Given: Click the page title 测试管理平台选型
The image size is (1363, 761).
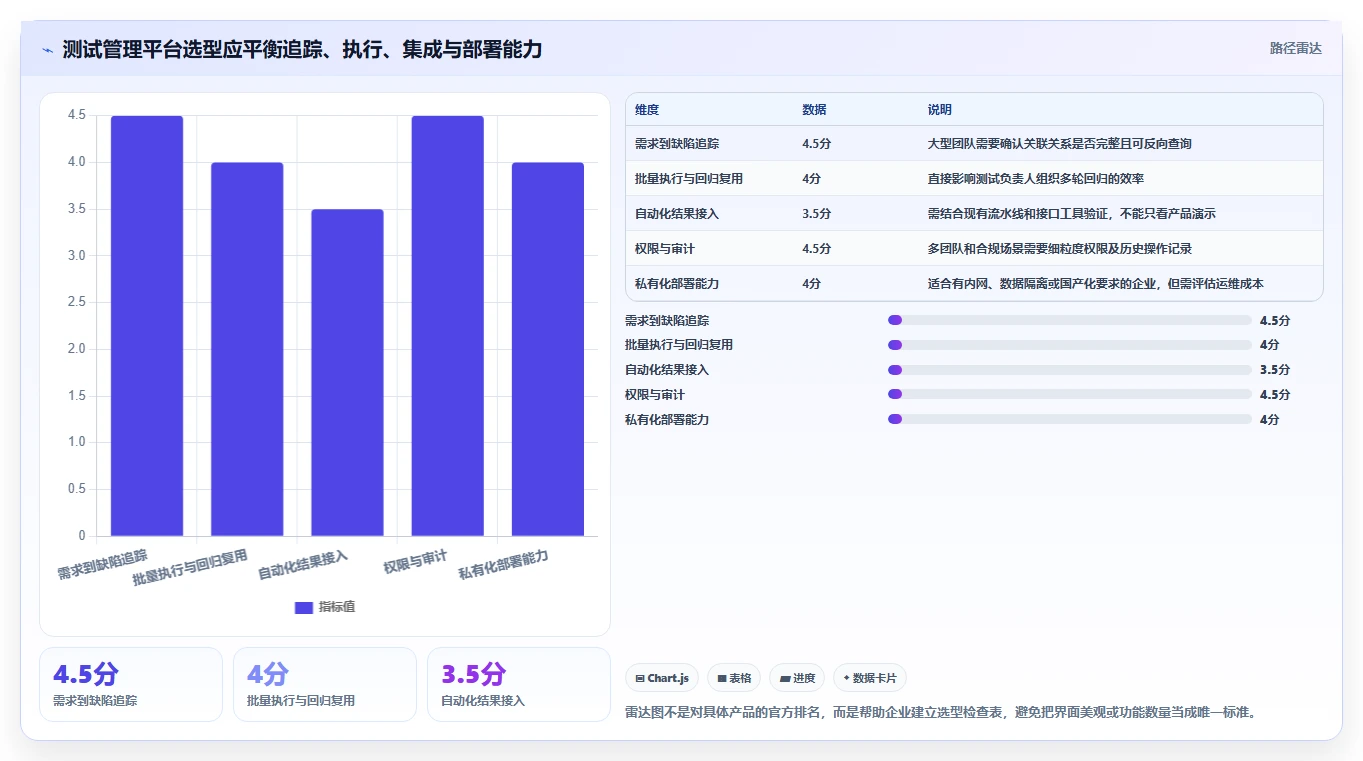Looking at the screenshot, I should (x=302, y=50).
